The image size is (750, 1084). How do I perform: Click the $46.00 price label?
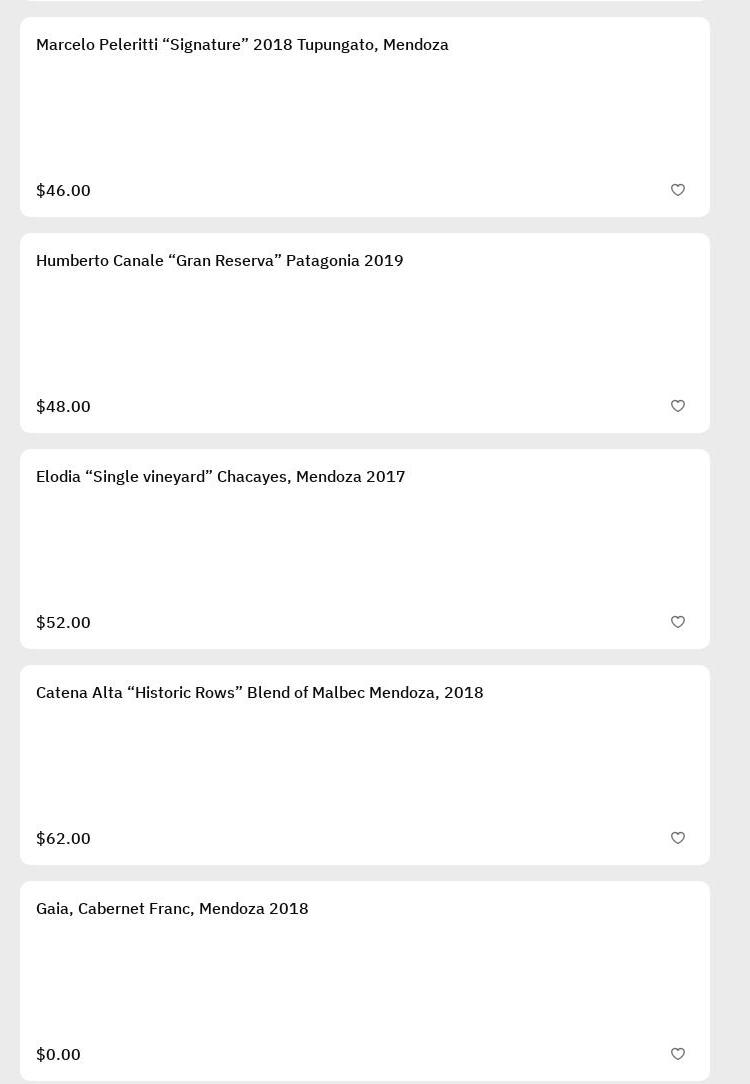click(x=63, y=190)
